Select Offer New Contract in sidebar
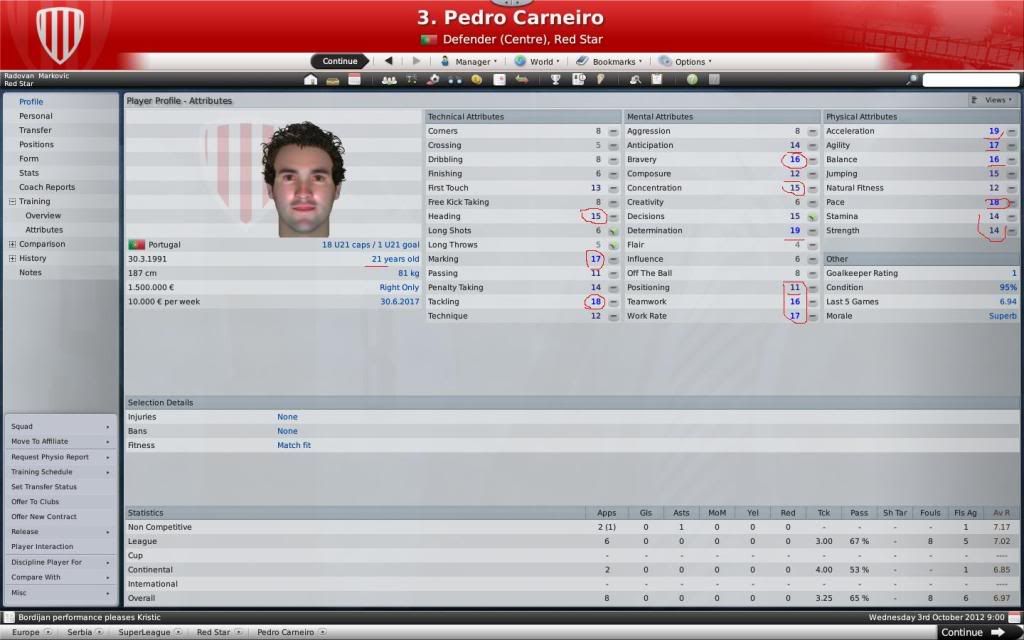The image size is (1024, 640). click(44, 517)
